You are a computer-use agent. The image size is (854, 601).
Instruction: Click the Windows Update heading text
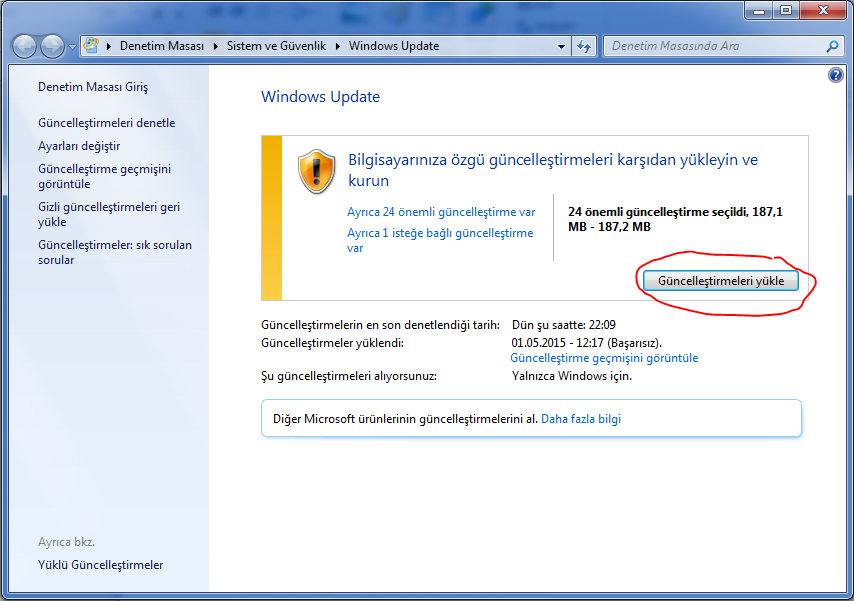tap(320, 96)
